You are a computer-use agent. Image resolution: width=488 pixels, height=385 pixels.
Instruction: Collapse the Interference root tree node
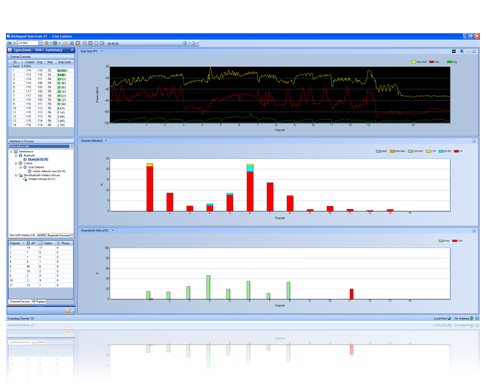[11, 152]
